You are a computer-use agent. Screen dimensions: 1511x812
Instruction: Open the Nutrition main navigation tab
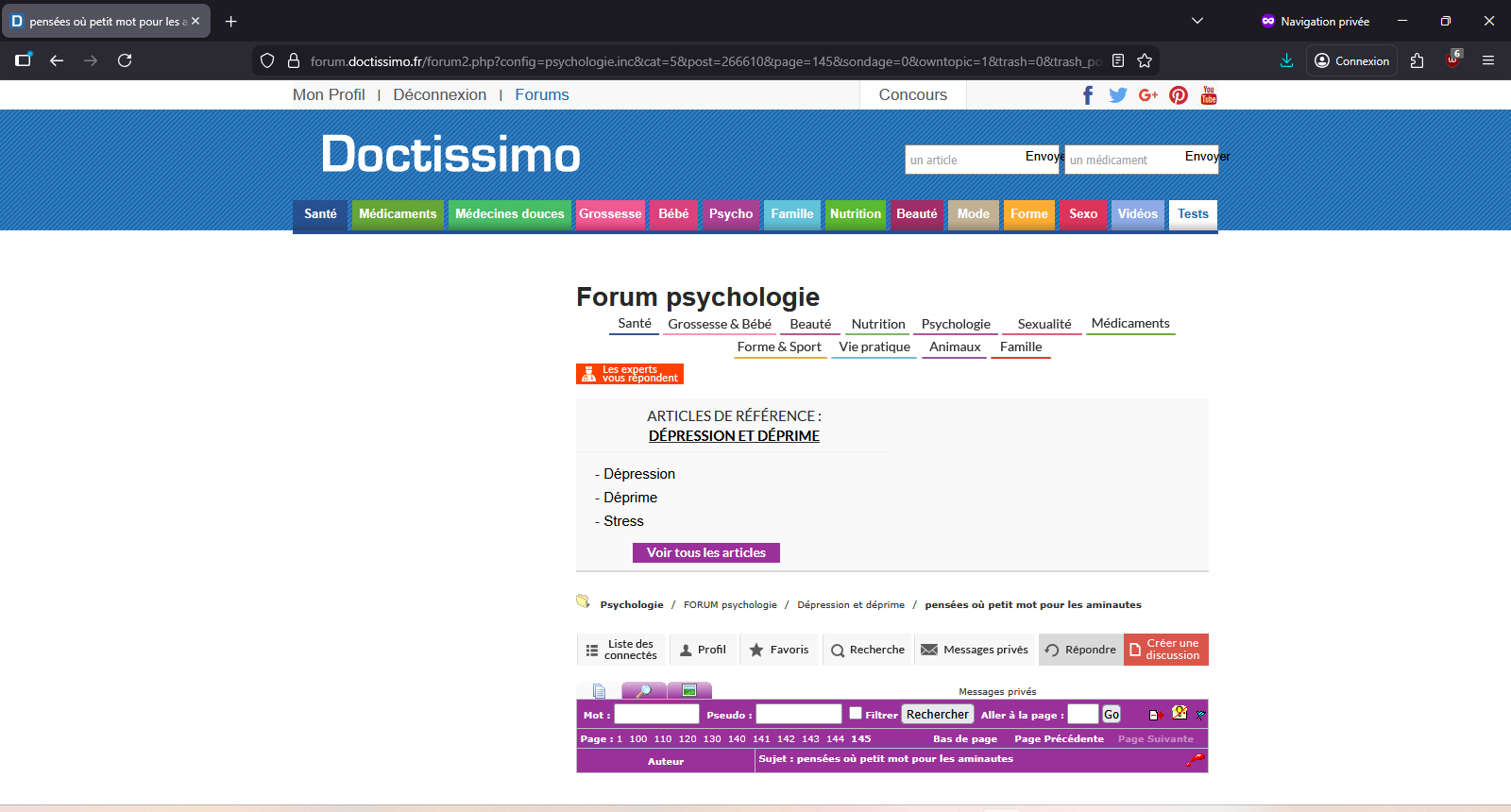(856, 214)
